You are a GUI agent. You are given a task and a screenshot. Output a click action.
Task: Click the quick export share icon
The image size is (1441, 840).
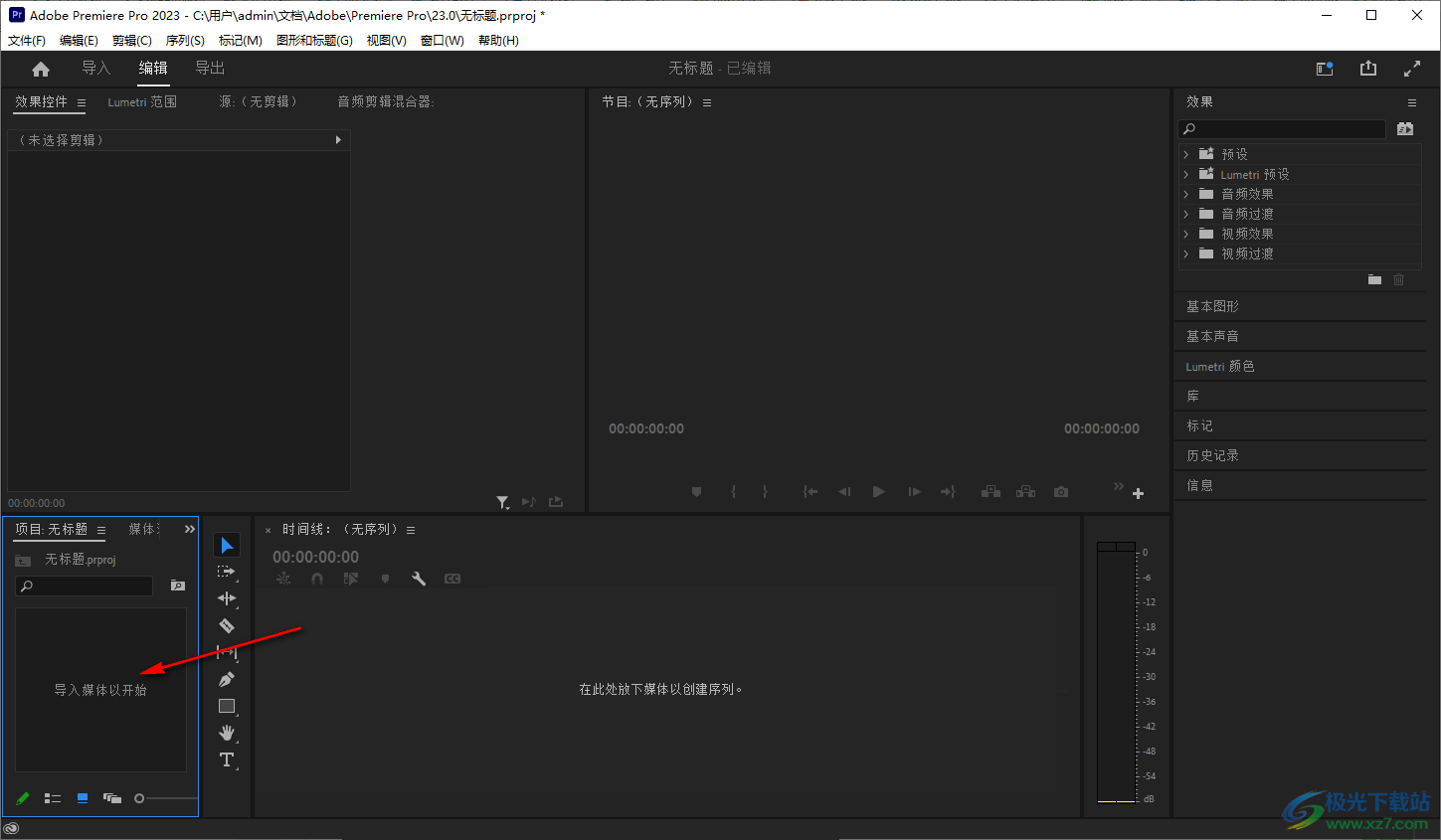(1368, 68)
